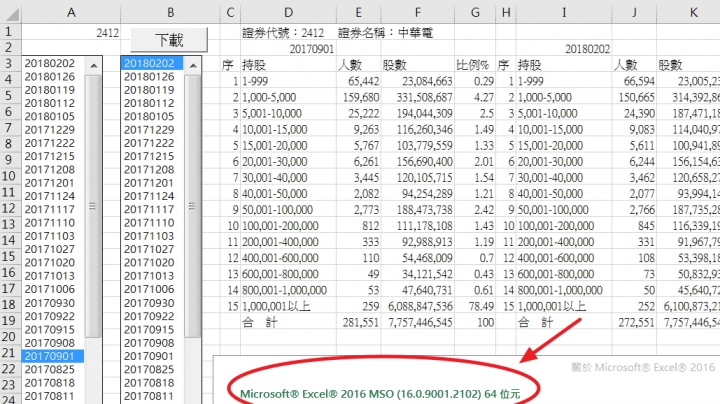Click the 下載 download button

pyautogui.click(x=169, y=40)
